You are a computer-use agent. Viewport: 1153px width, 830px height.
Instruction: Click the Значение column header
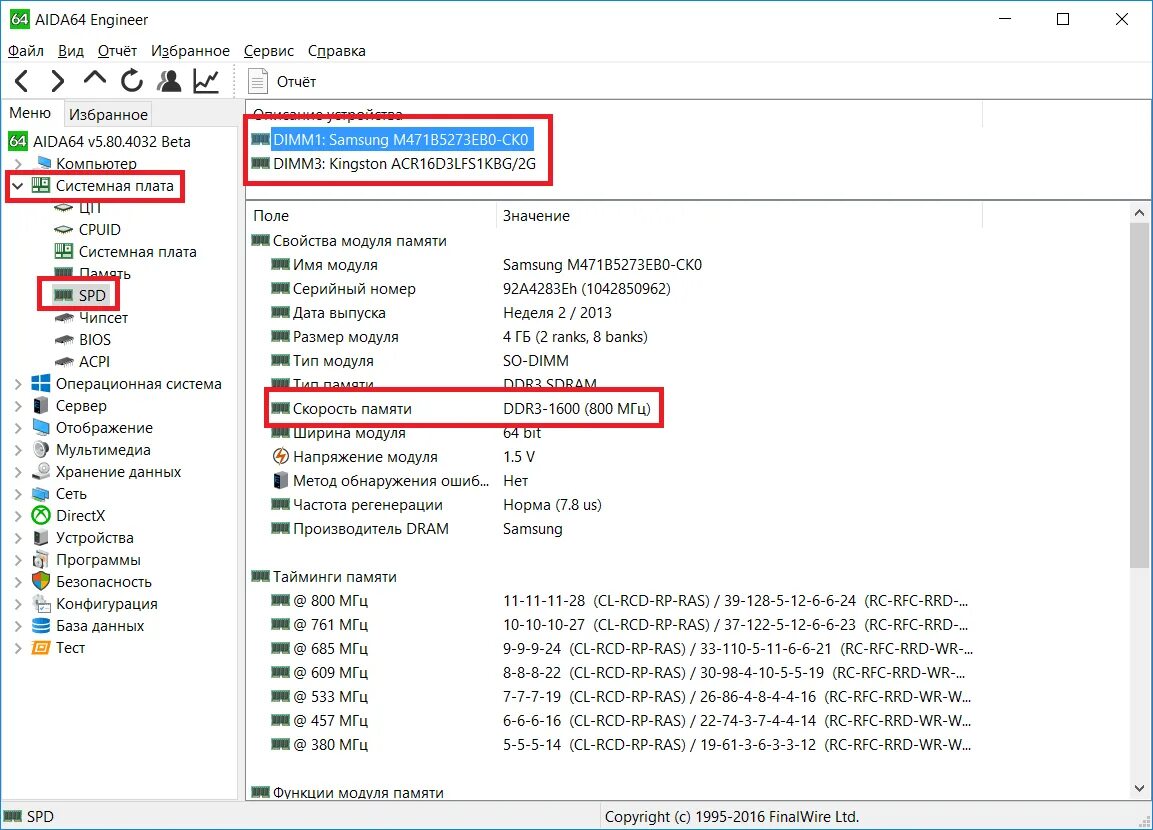[x=739, y=216]
